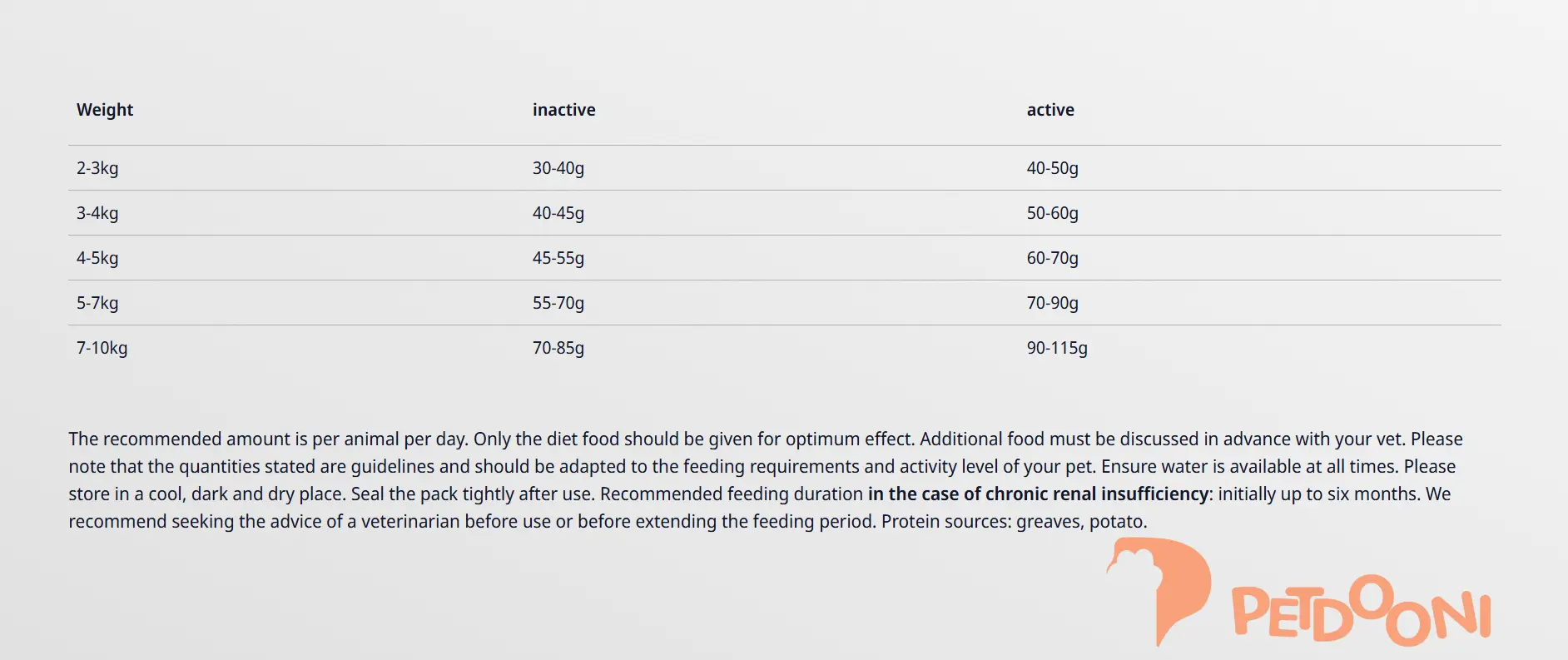1568x660 pixels.
Task: Click the 2-3kg weight row cell
Action: pyautogui.click(x=97, y=168)
